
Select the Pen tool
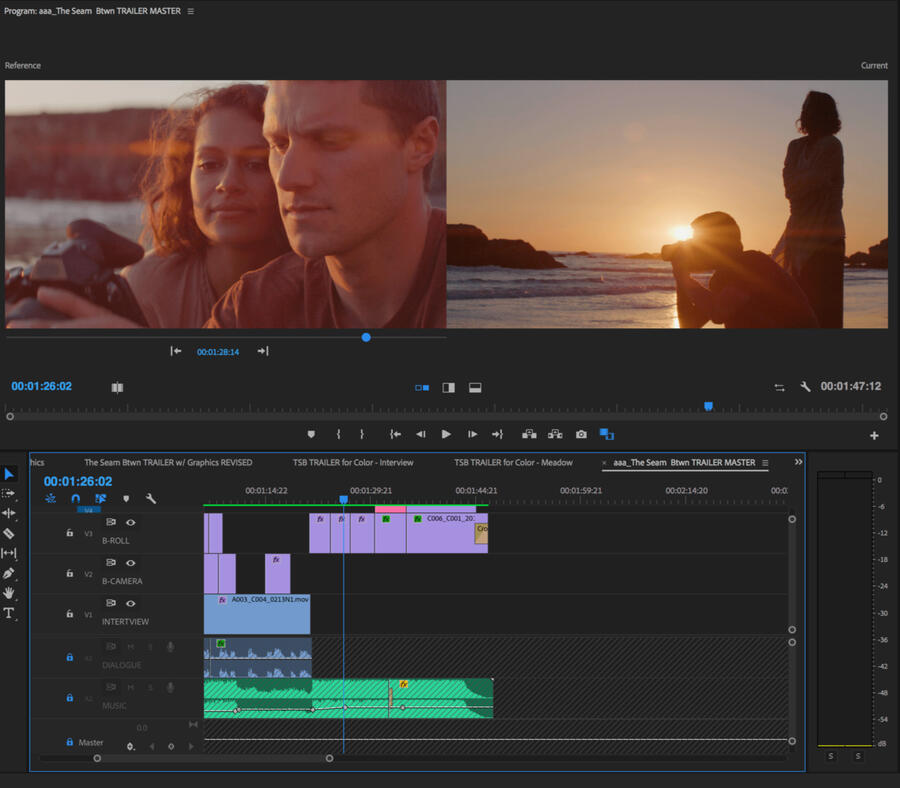(9, 573)
